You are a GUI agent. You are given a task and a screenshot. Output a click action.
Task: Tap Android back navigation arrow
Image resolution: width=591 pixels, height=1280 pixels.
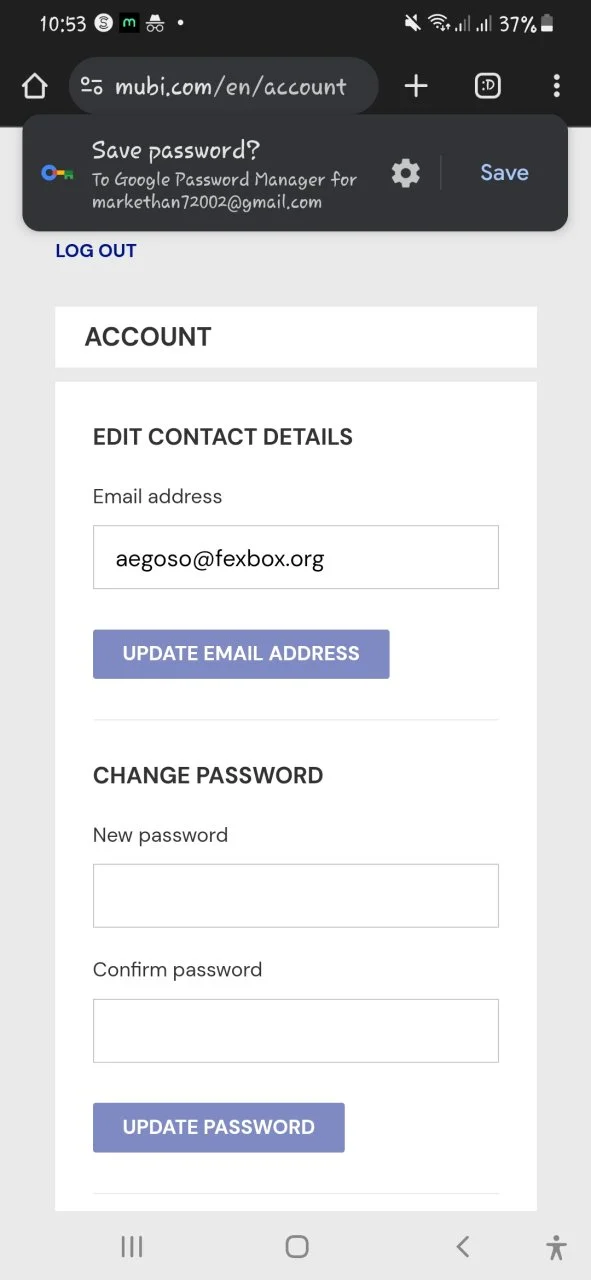[x=462, y=1246]
